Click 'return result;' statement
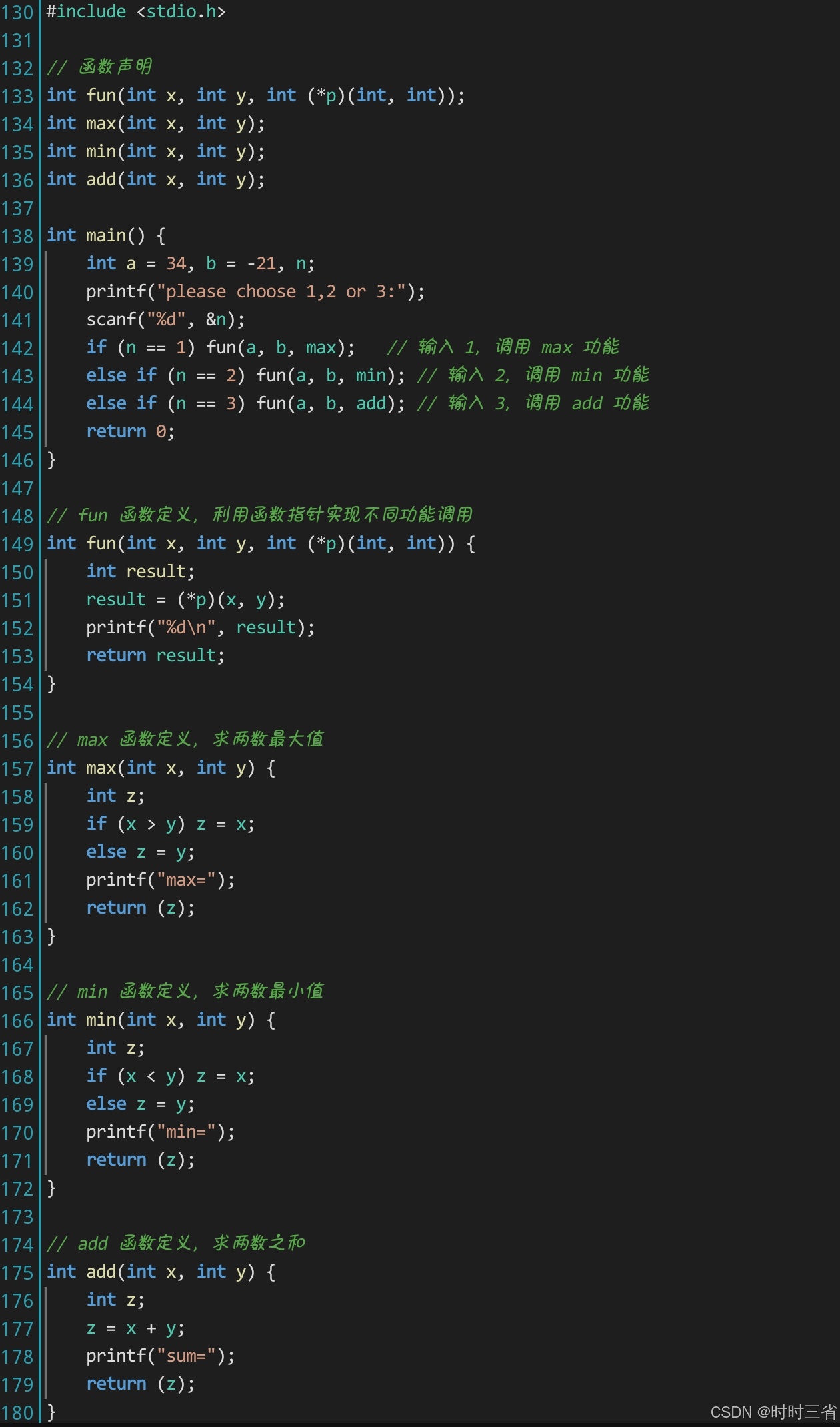The width and height of the screenshot is (840, 1427). click(x=155, y=656)
